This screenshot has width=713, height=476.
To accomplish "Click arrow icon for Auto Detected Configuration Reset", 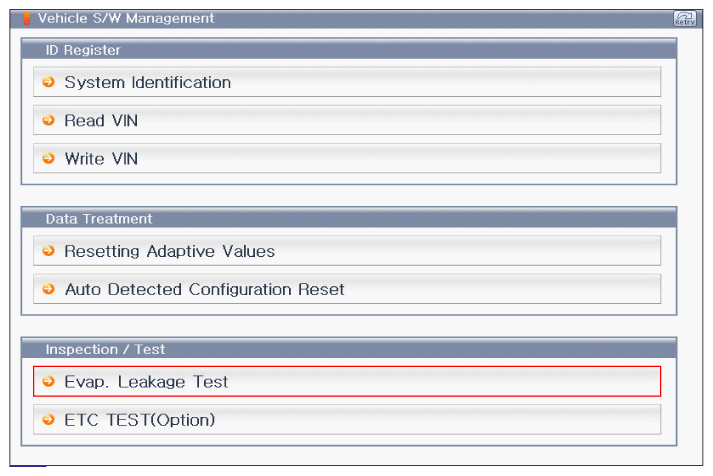I will (48, 289).
